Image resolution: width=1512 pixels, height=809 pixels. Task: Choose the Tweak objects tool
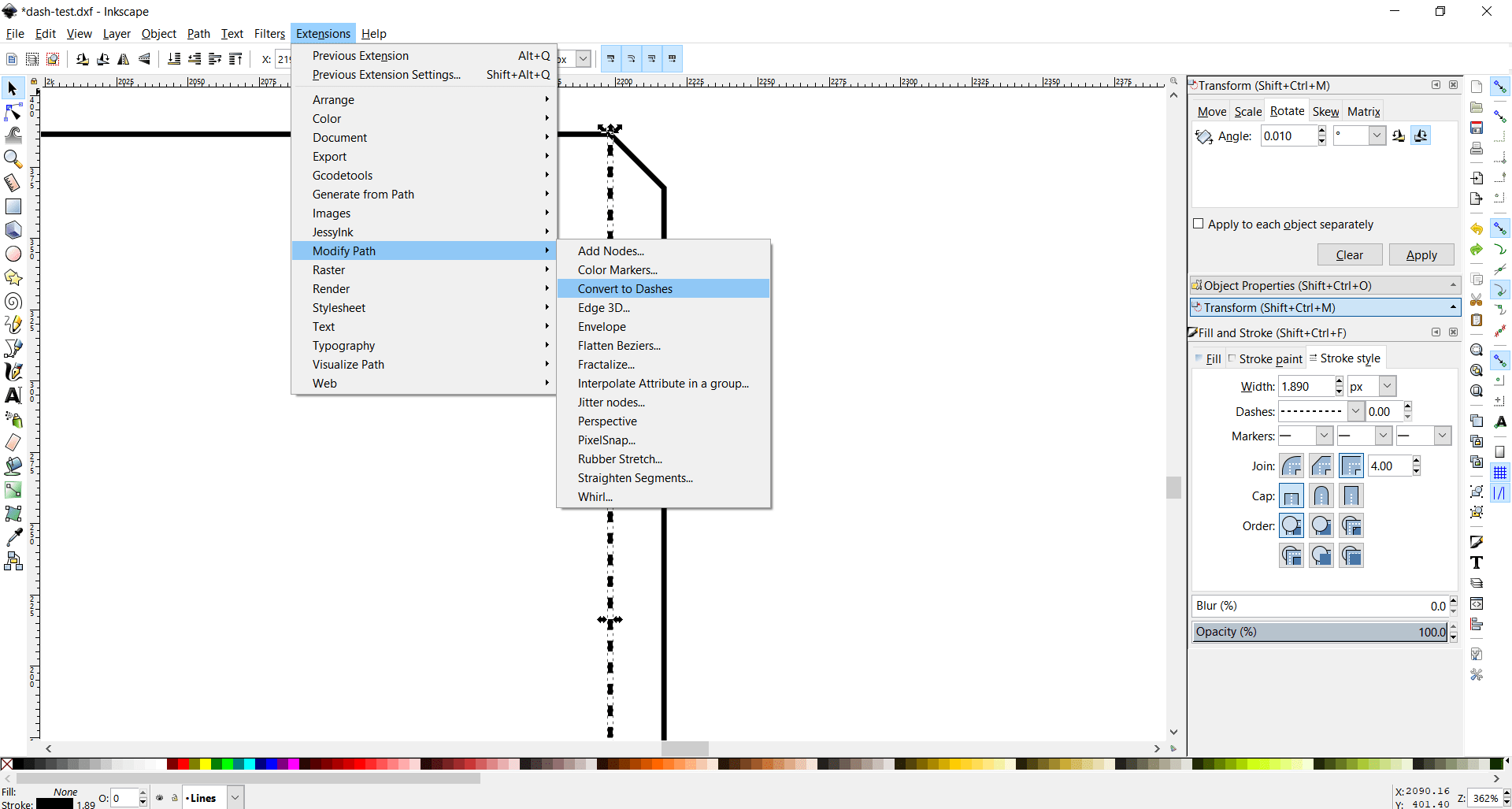click(13, 135)
